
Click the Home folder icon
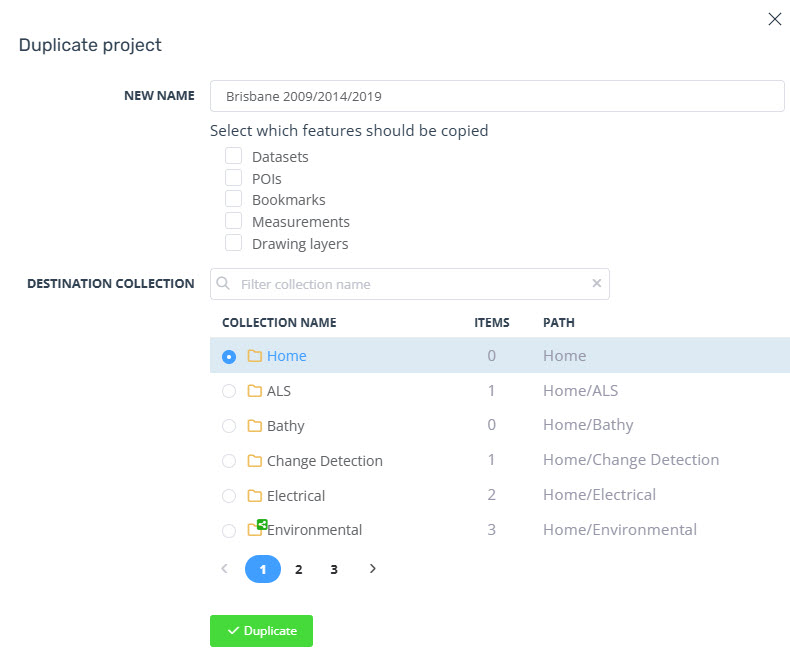tap(254, 356)
